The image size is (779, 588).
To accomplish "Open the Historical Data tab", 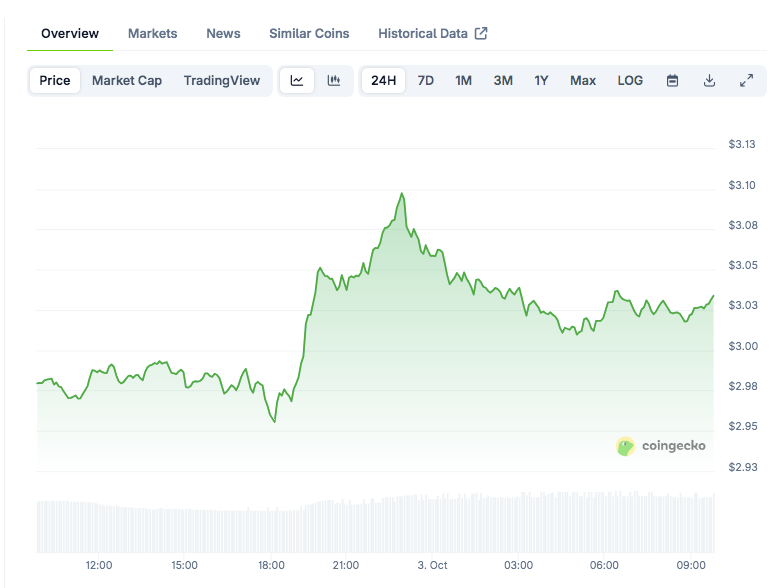I will pyautogui.click(x=432, y=33).
